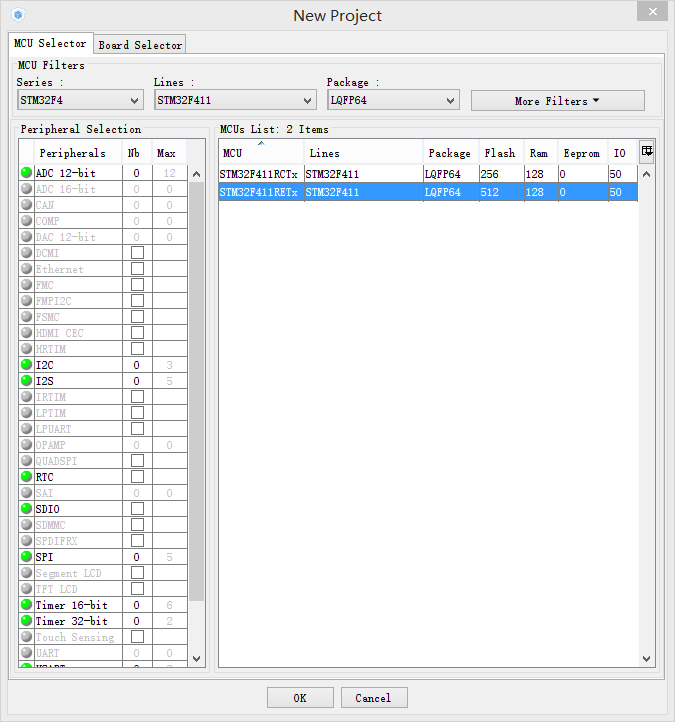The image size is (675, 722).
Task: Click grey status dot beside LPUART
Action: coord(26,429)
